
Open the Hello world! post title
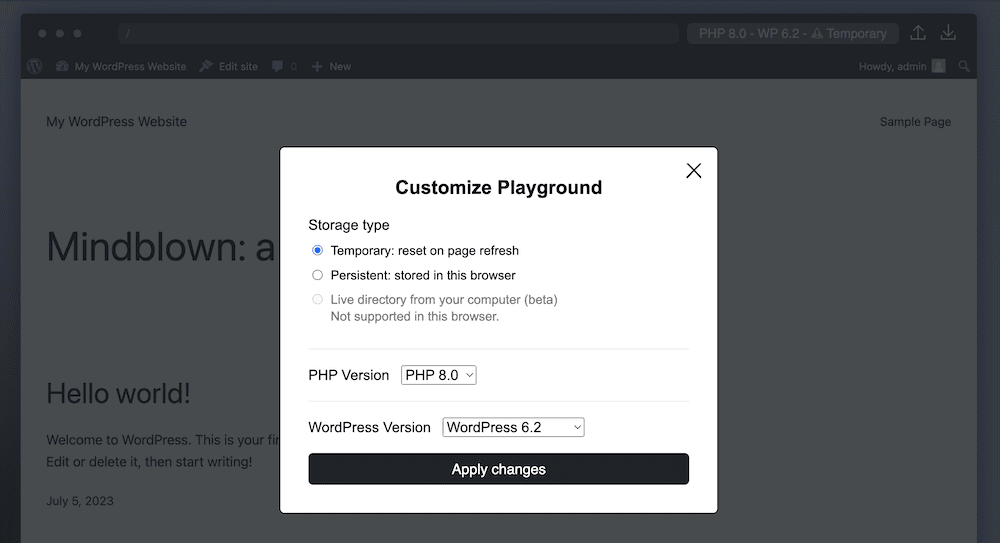coord(119,394)
